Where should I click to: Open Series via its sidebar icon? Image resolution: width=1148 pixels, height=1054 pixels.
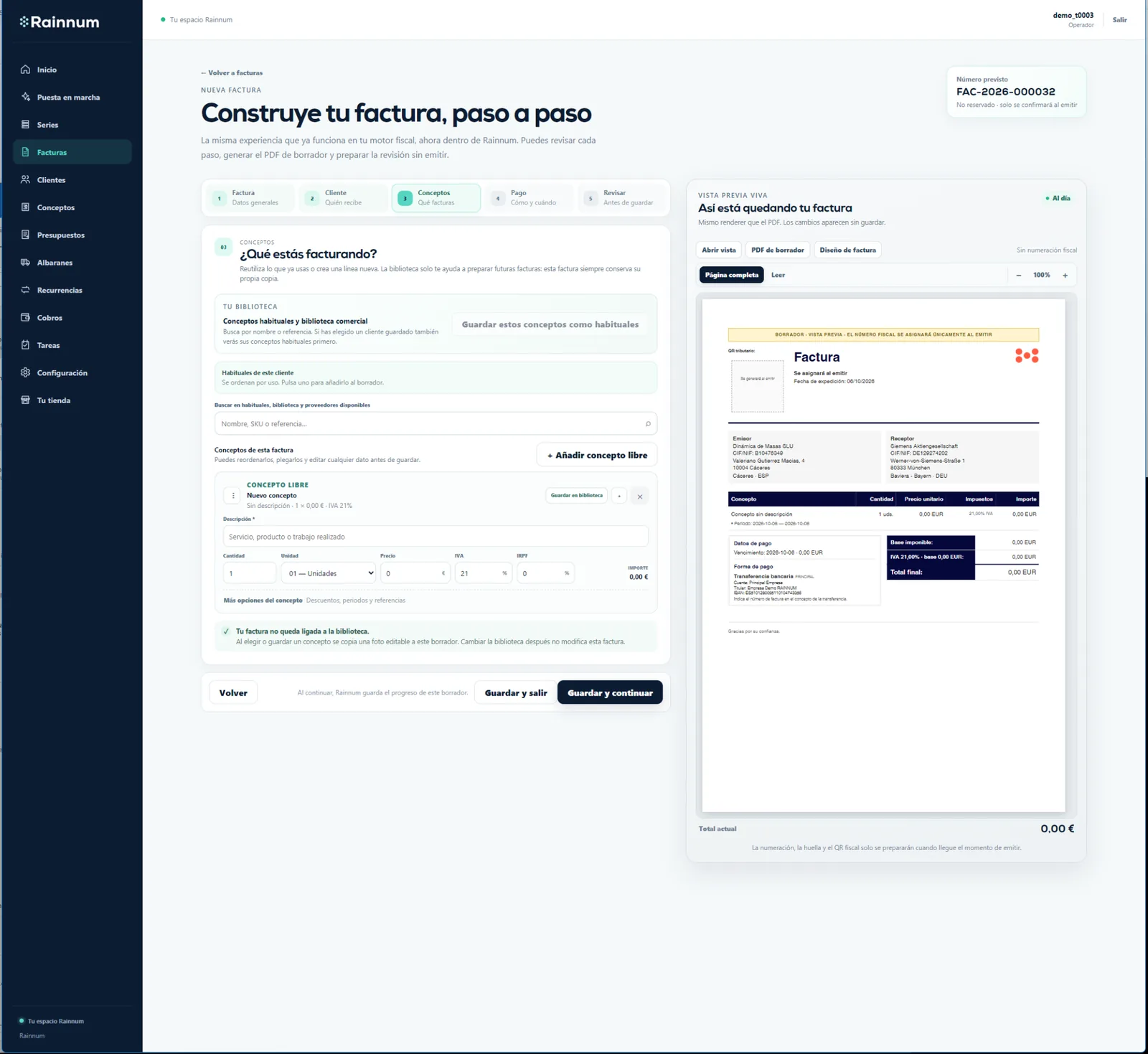26,125
